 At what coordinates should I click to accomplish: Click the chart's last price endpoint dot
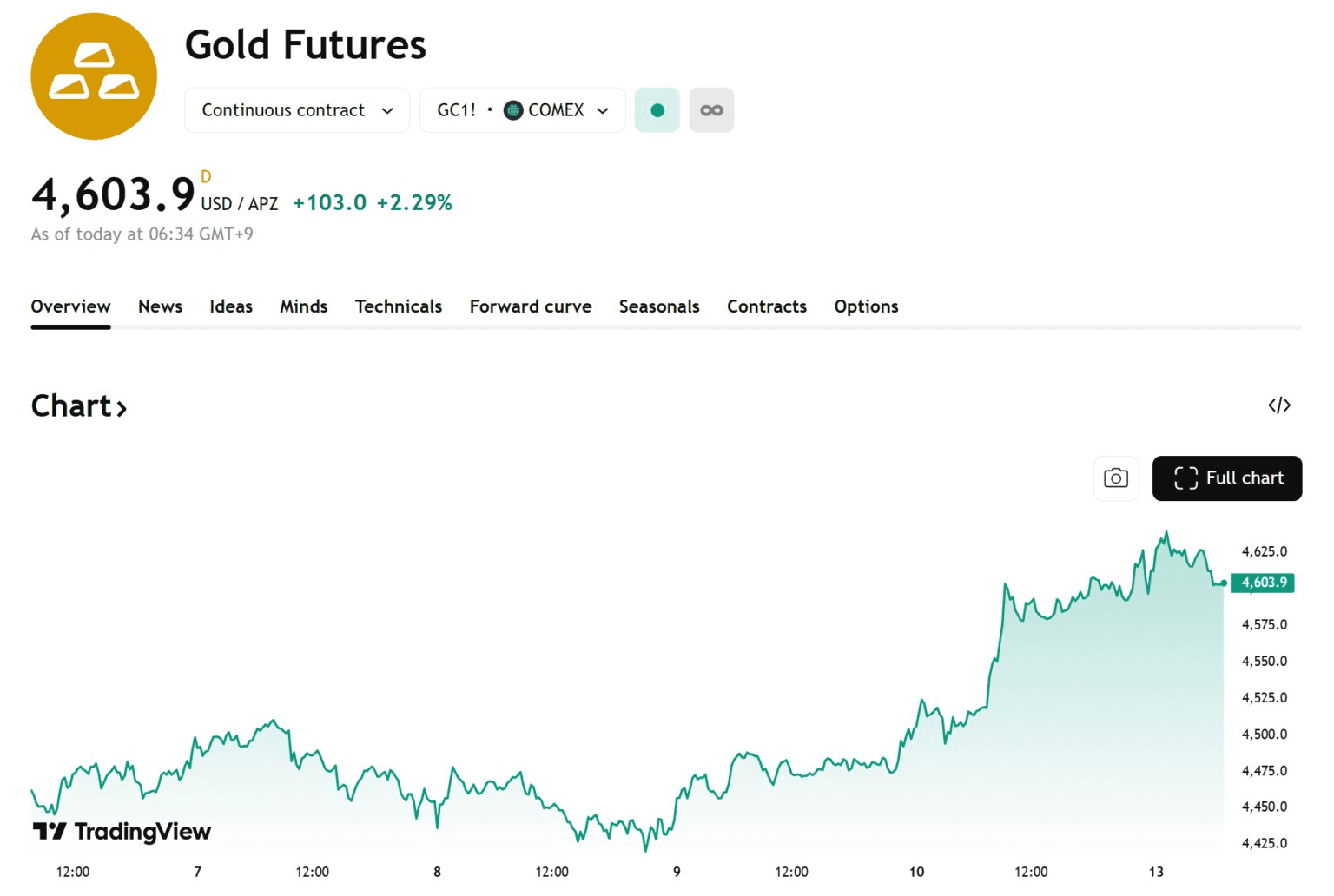click(1224, 583)
